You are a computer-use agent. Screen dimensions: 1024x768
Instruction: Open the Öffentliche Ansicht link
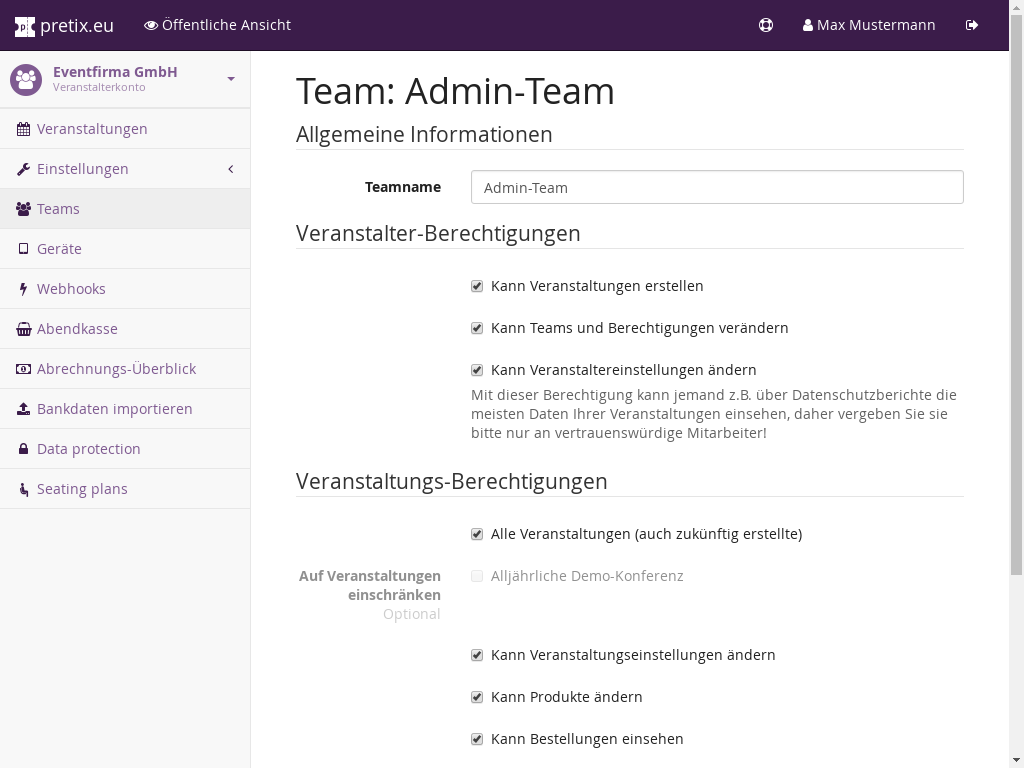pyautogui.click(x=218, y=25)
